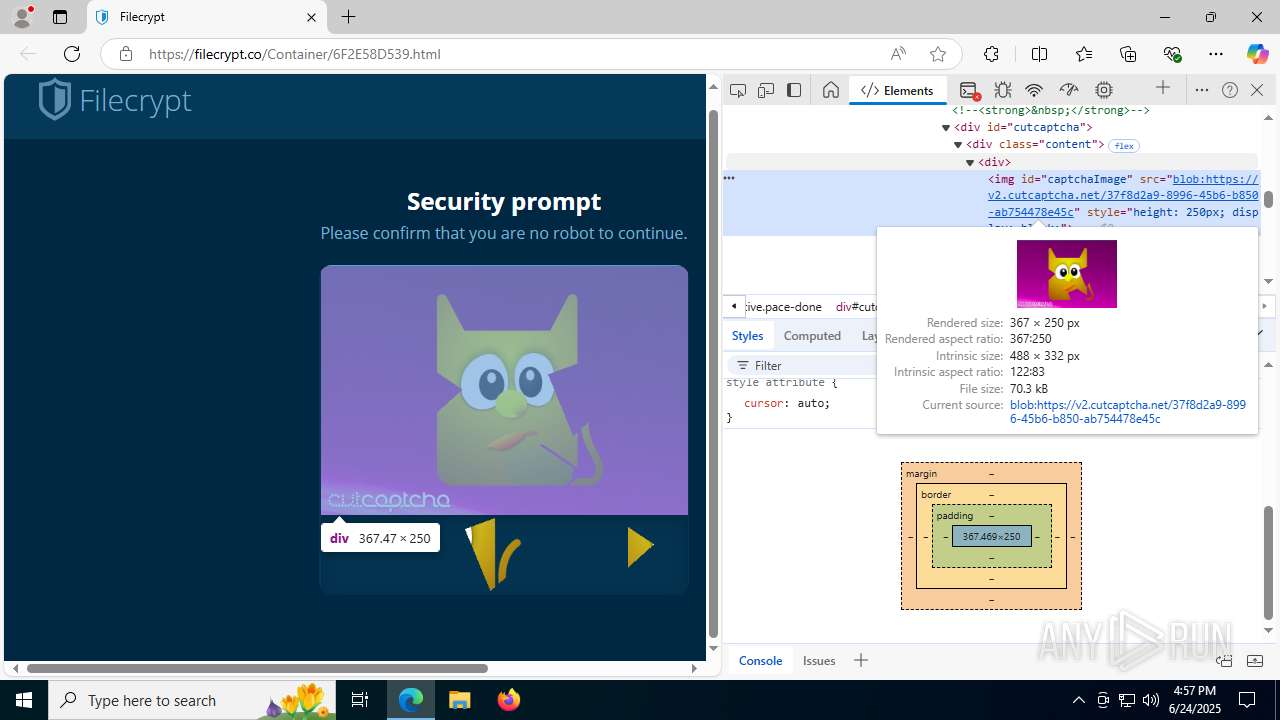Open the Console drawer tab
This screenshot has width=1280, height=720.
760,660
